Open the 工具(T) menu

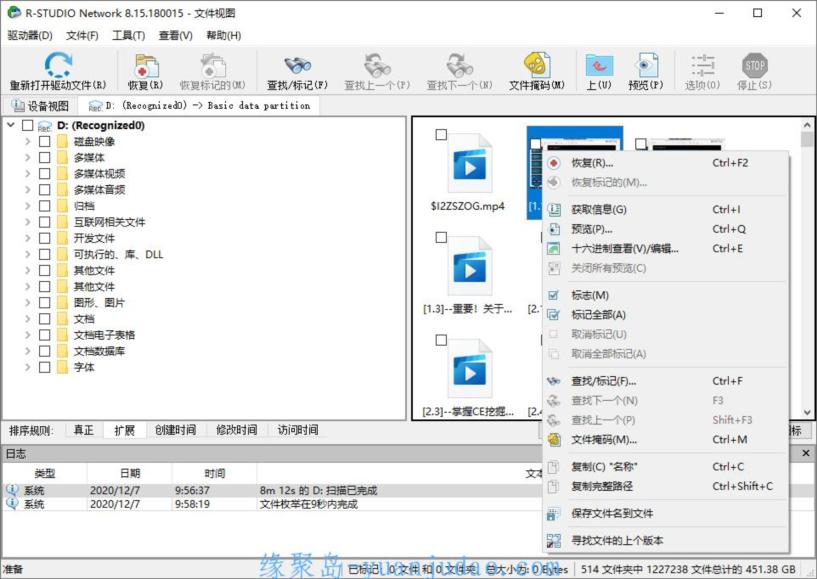click(x=129, y=35)
